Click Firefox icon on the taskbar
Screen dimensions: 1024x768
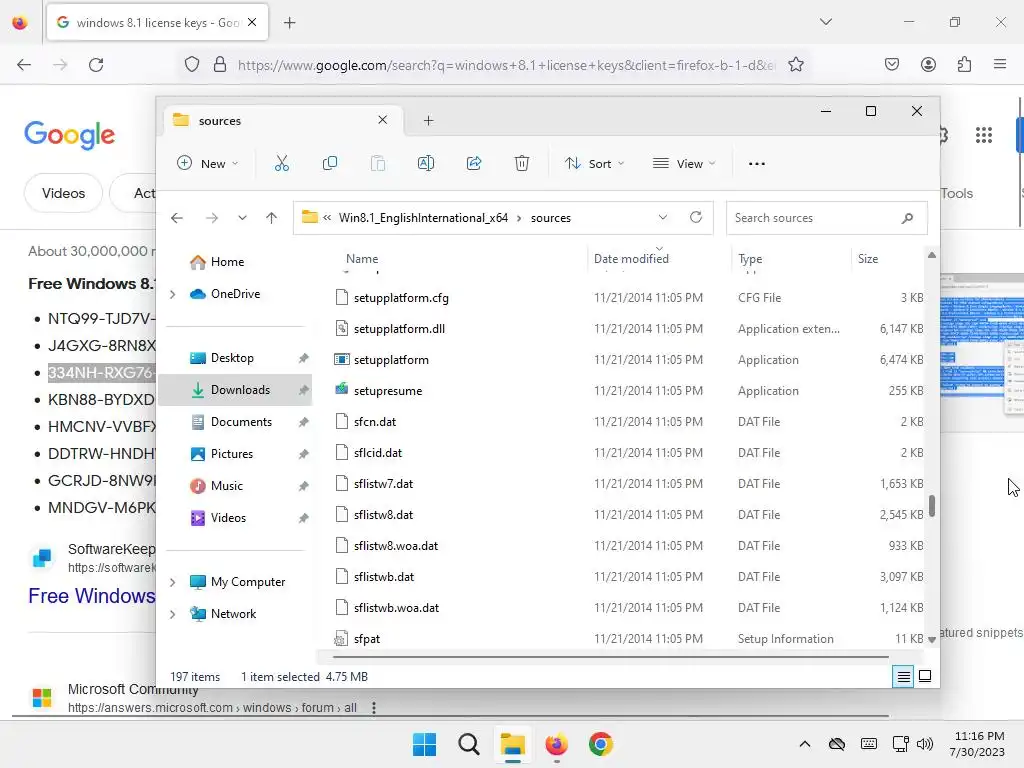556,744
